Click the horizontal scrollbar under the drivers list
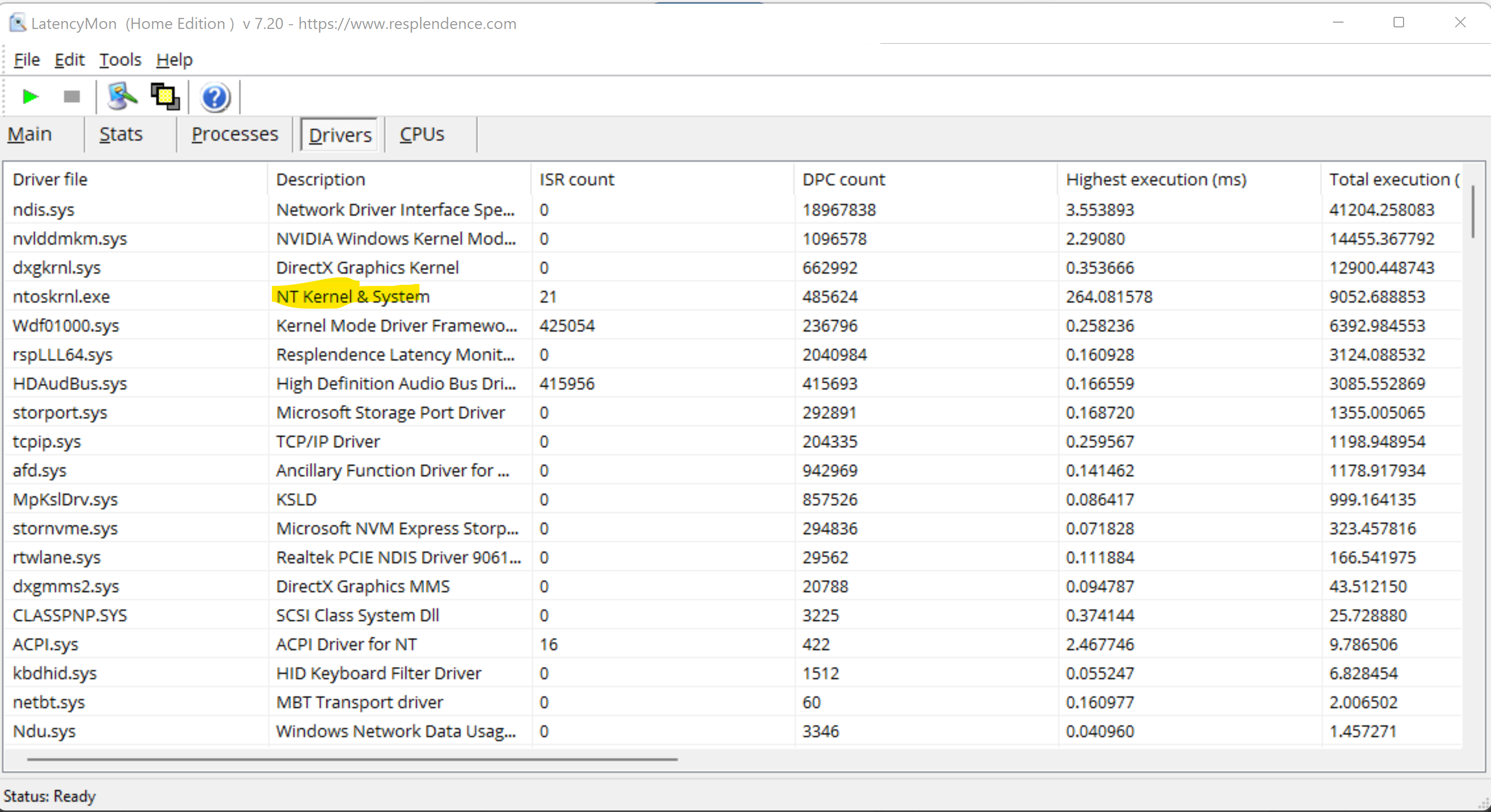 [352, 759]
